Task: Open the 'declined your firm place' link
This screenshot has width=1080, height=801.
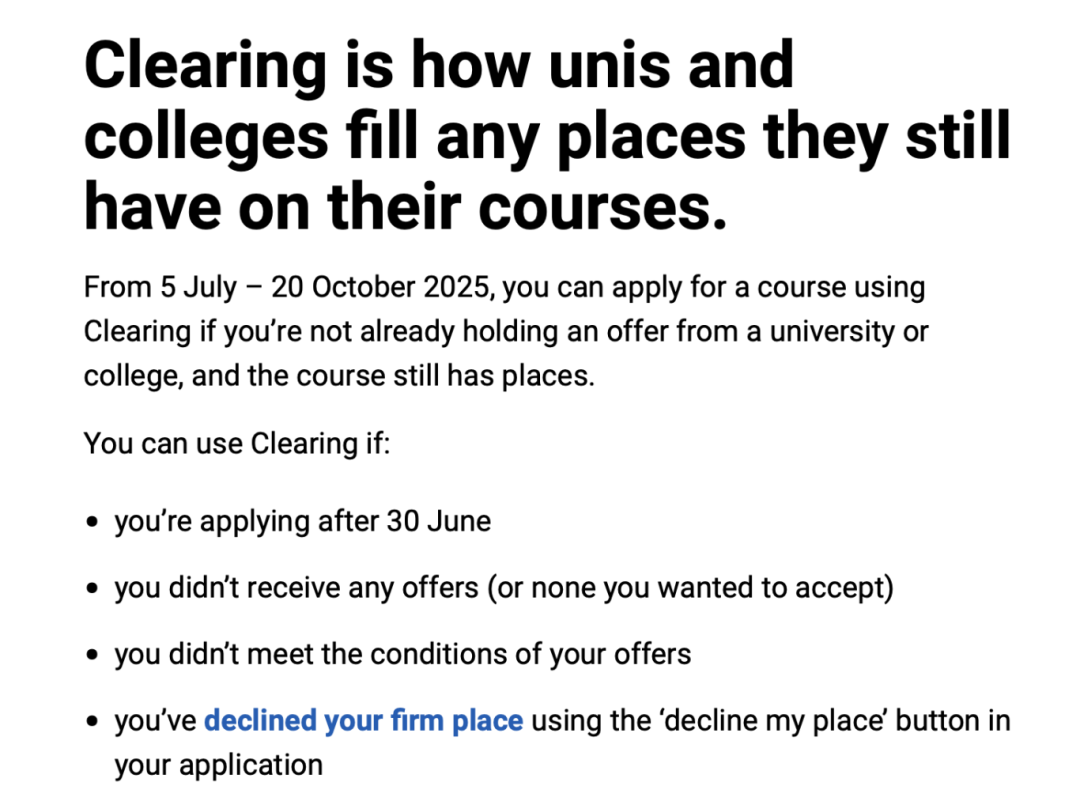Action: 363,721
